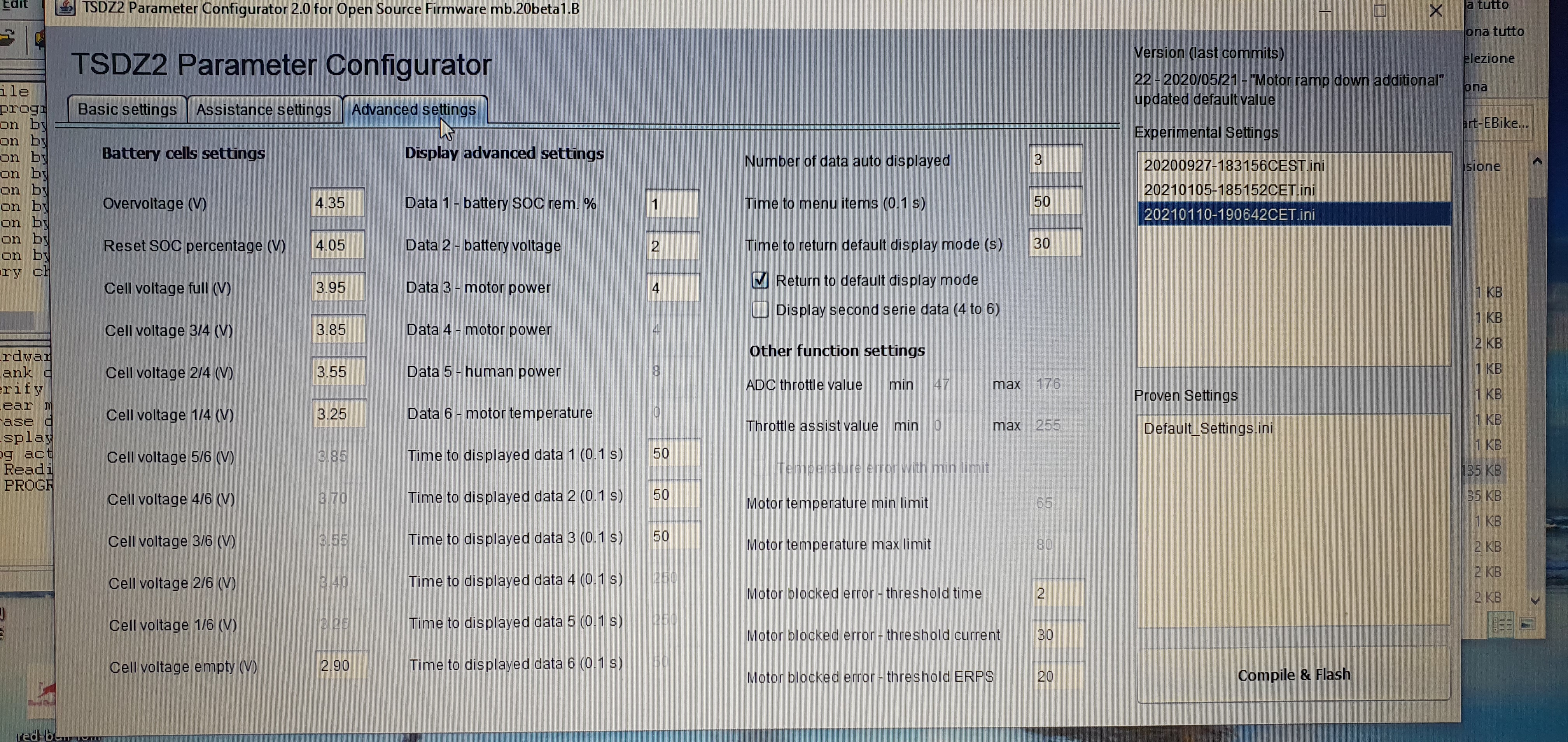Minimize the TSDZ2 Configurator window
This screenshot has height=742, width=1568.
1325,11
